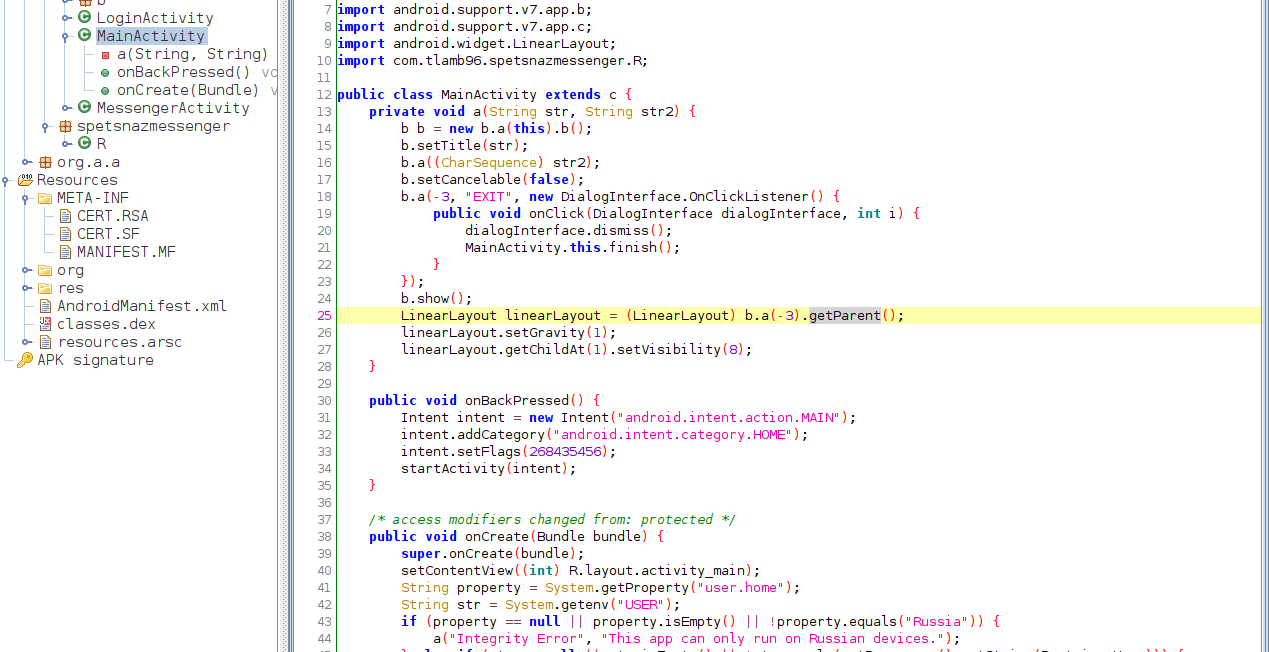Click the spetsnazmessenger package icon
This screenshot has width=1269, height=652.
(x=65, y=126)
